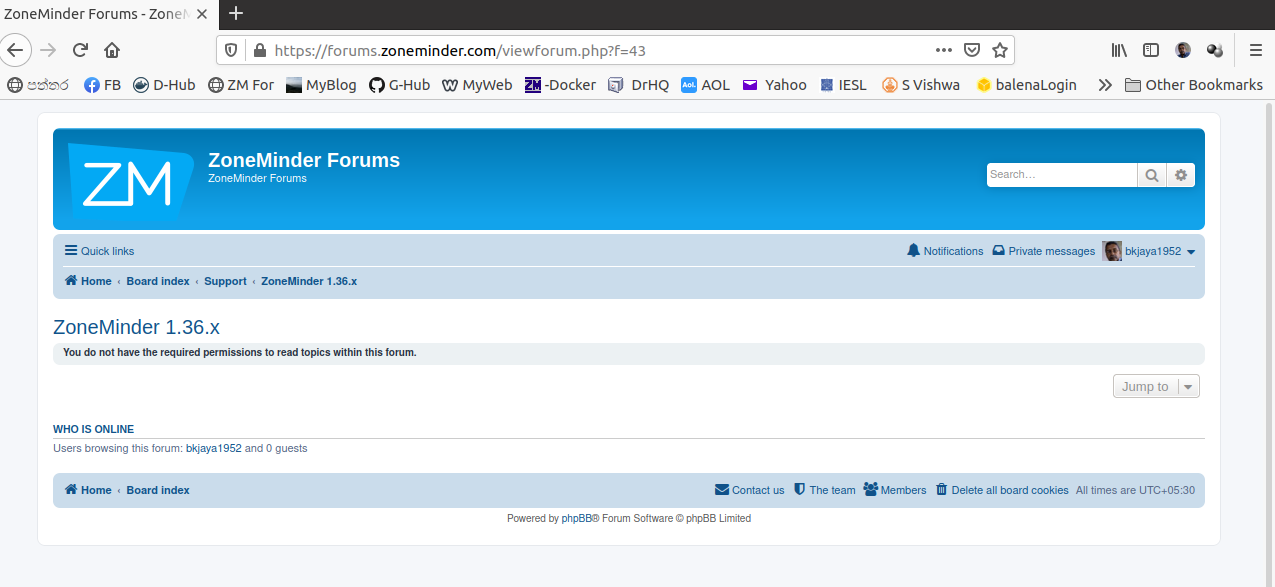
Task: Expand the Quick links menu
Action: [x=99, y=251]
